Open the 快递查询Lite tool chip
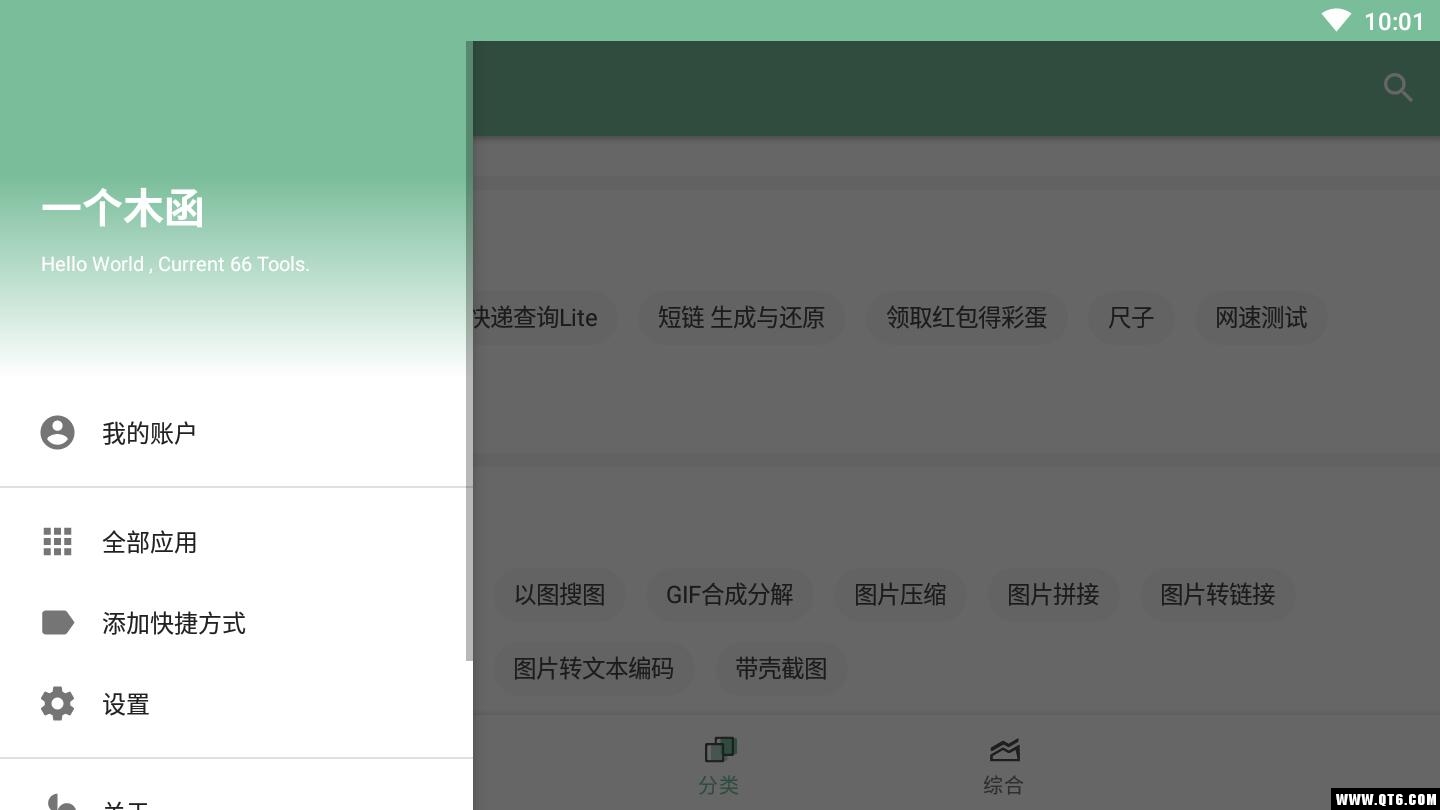Screen dimensions: 1440x810 pyautogui.click(x=545, y=318)
